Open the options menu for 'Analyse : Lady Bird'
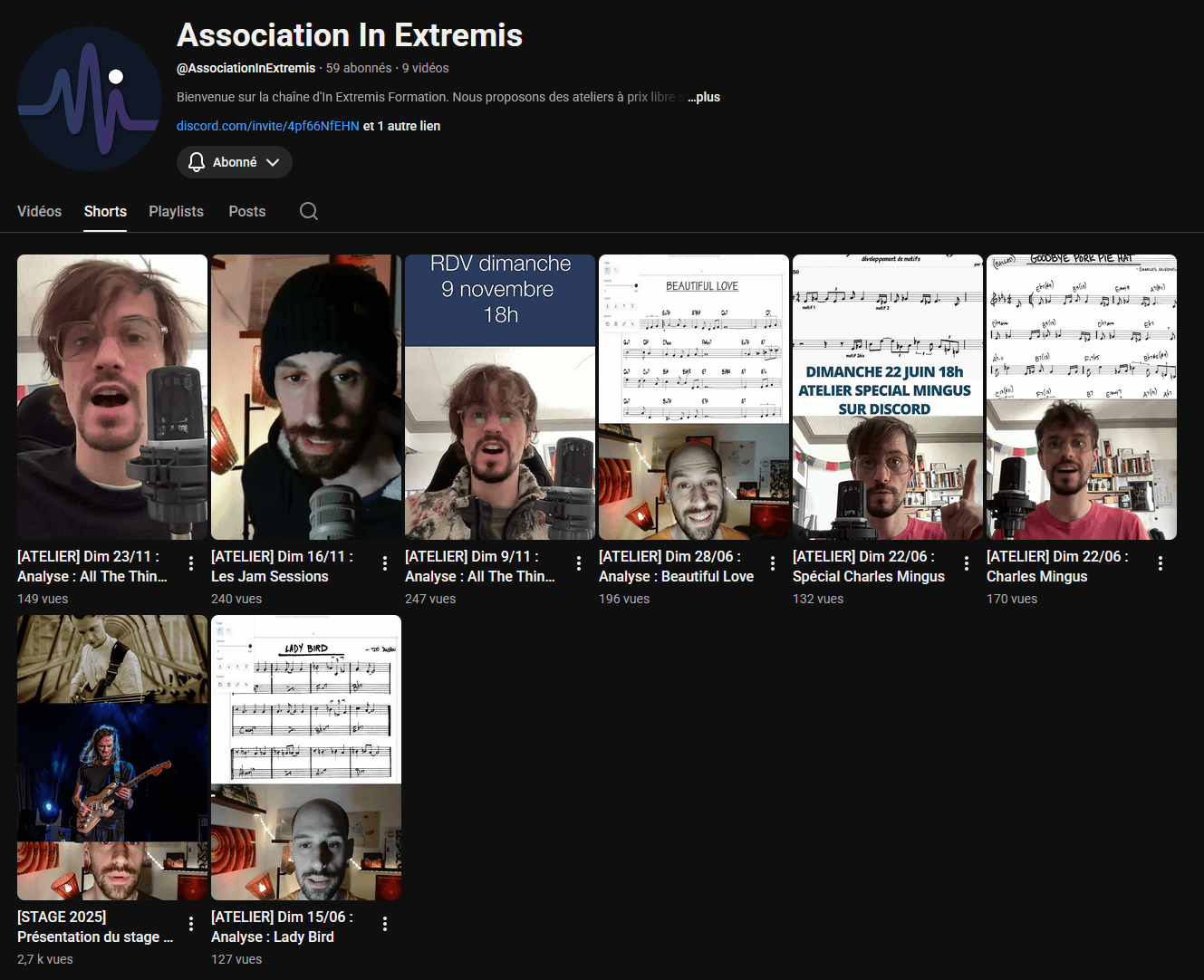1204x980 pixels. (384, 923)
